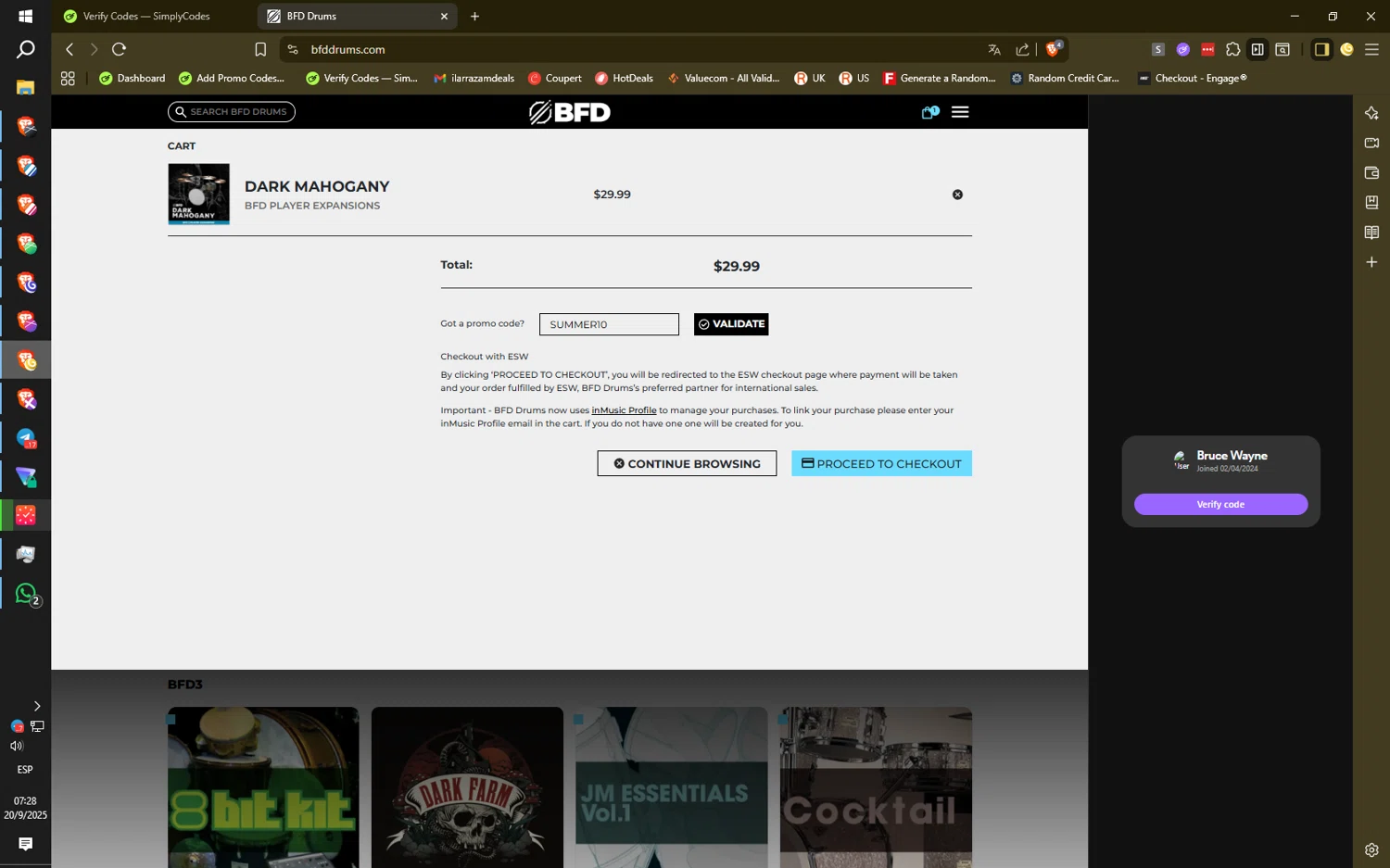Open a new browser tab
Image resolution: width=1390 pixels, height=868 pixels.
point(474,17)
